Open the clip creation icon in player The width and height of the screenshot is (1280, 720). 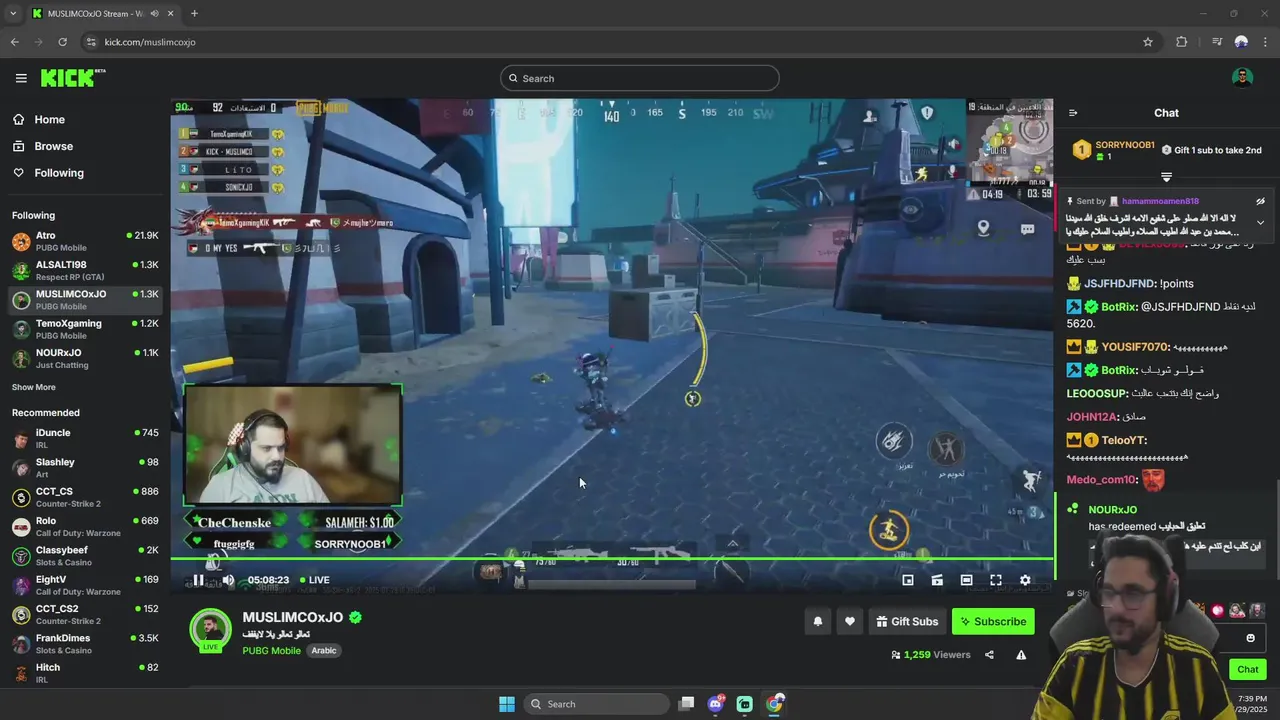937,580
